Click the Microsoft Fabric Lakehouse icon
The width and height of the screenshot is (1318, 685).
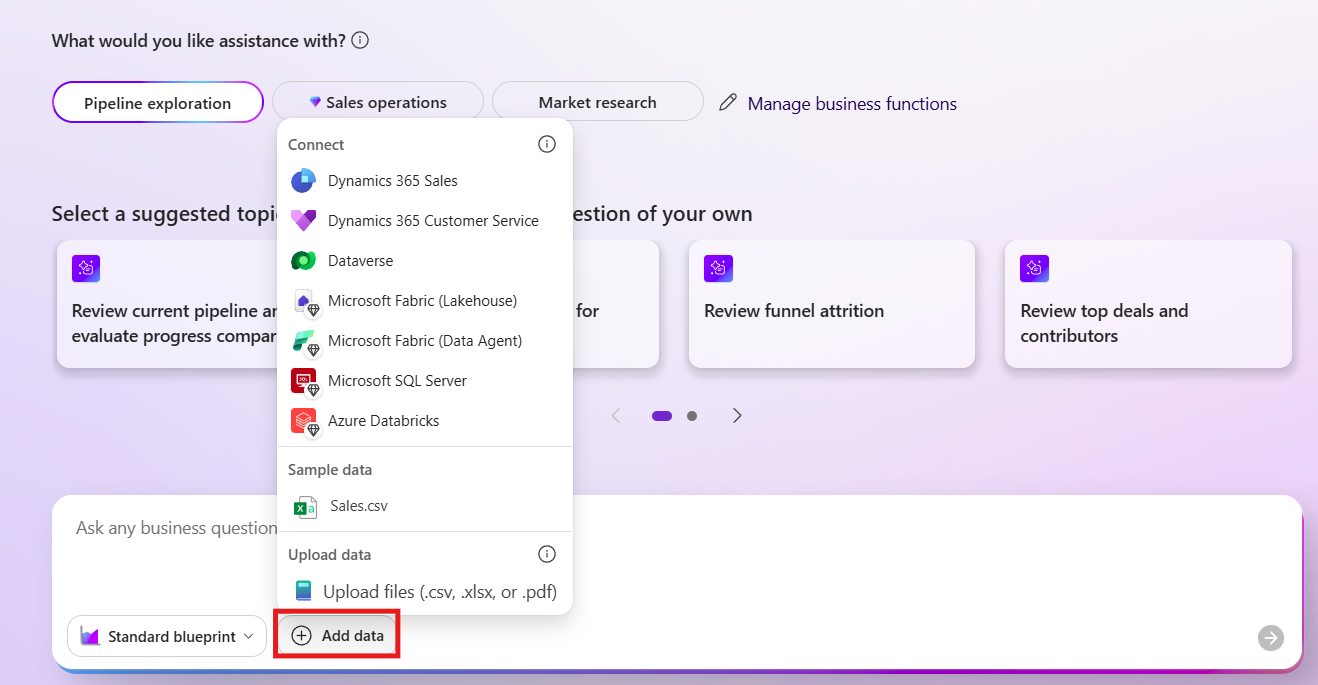(x=304, y=301)
